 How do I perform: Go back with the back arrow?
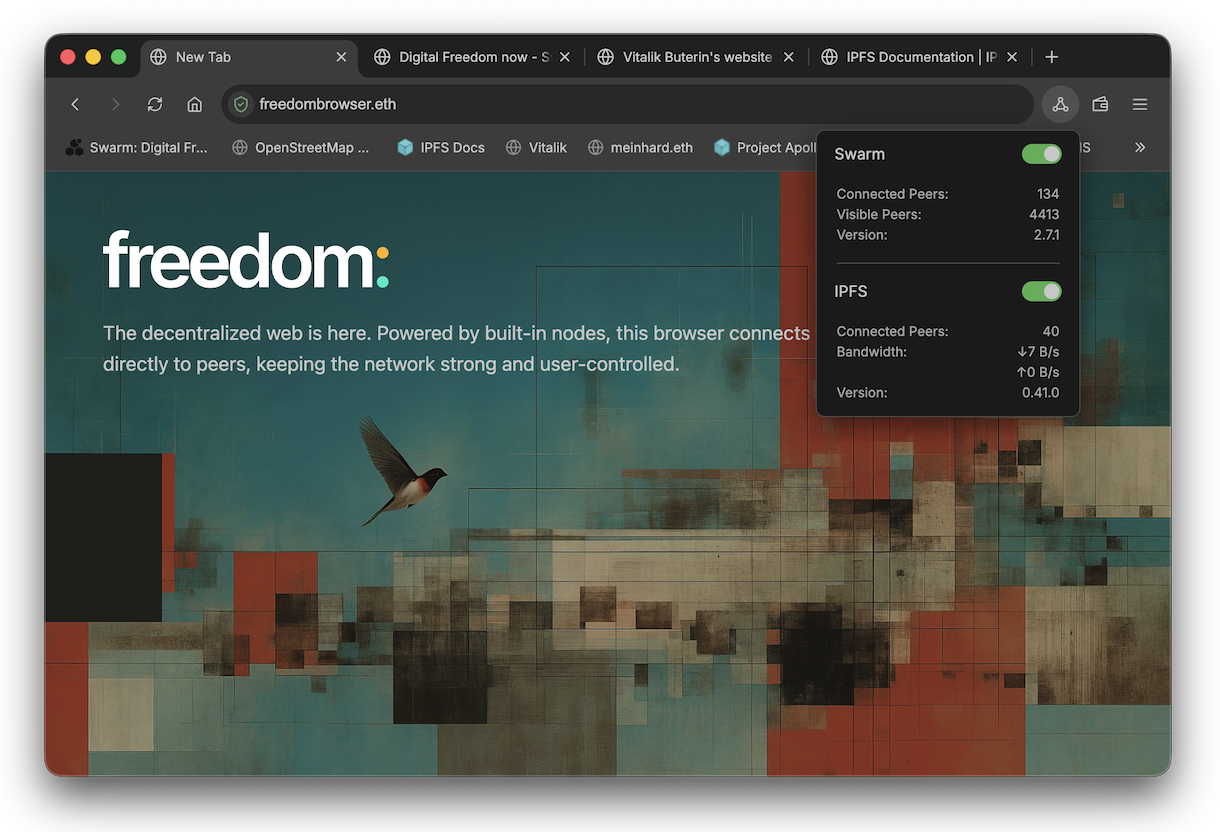(x=75, y=104)
